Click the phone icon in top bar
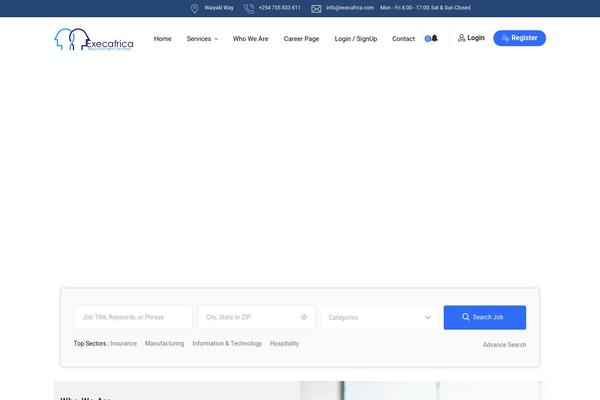600x400 pixels. click(x=249, y=8)
